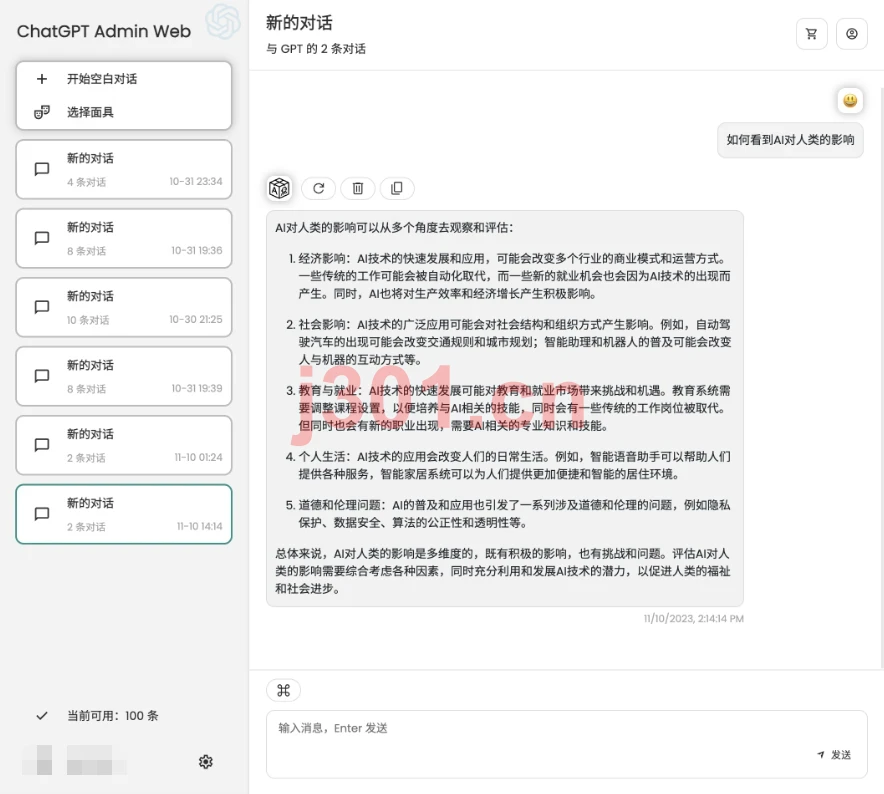Click the smiley user avatar
The width and height of the screenshot is (884, 794).
[x=850, y=101]
